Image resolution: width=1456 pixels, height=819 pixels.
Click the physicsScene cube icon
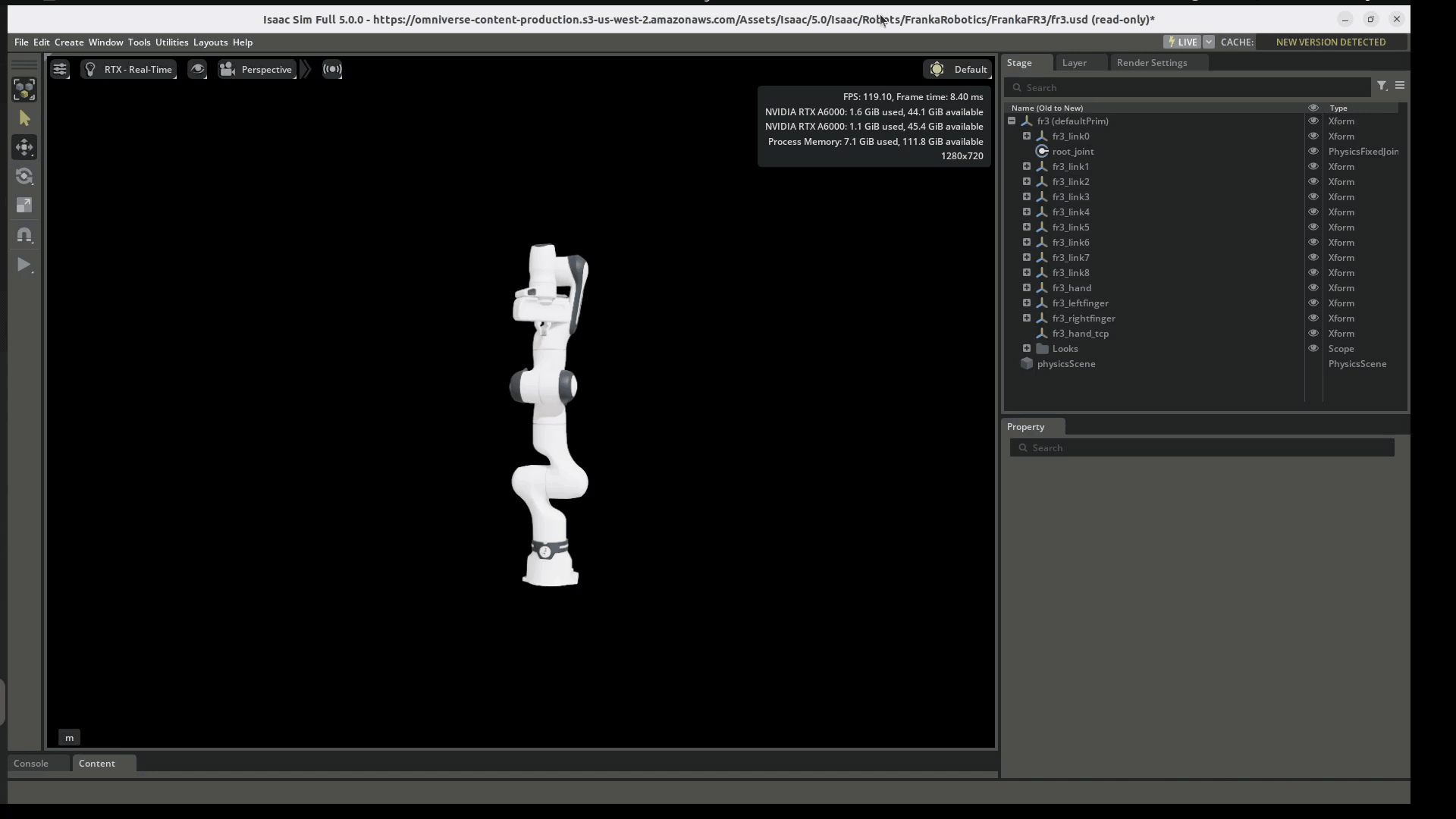[1027, 364]
